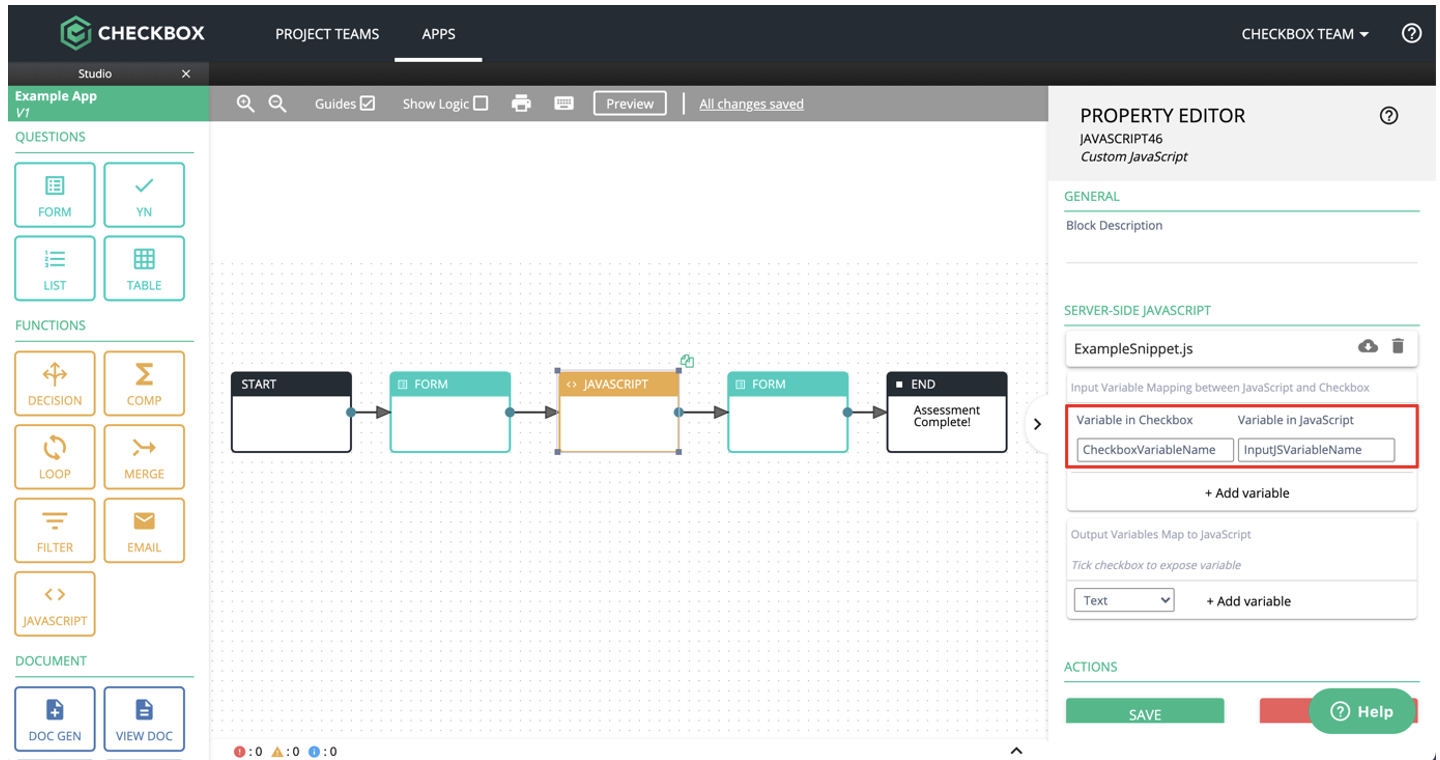This screenshot has height=760, width=1440.
Task: Click the red error counter in the status bar
Action: (x=247, y=751)
